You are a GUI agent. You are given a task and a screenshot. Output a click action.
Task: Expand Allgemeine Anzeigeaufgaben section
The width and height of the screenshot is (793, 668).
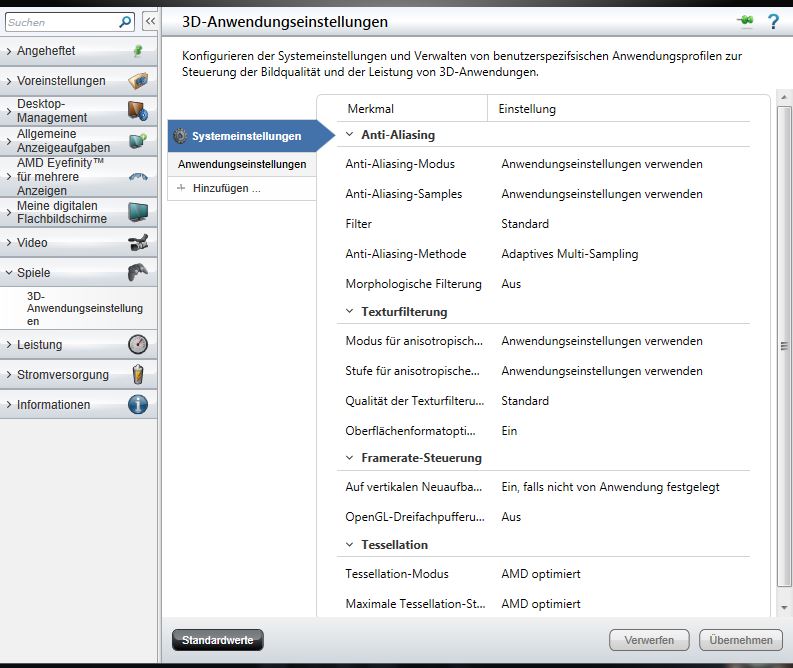pyautogui.click(x=9, y=141)
